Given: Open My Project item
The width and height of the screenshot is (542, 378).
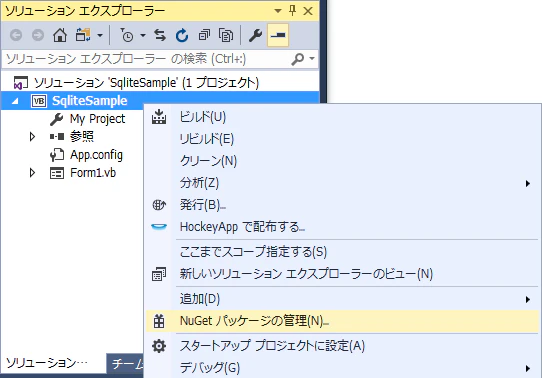Looking at the screenshot, I should tap(97, 119).
